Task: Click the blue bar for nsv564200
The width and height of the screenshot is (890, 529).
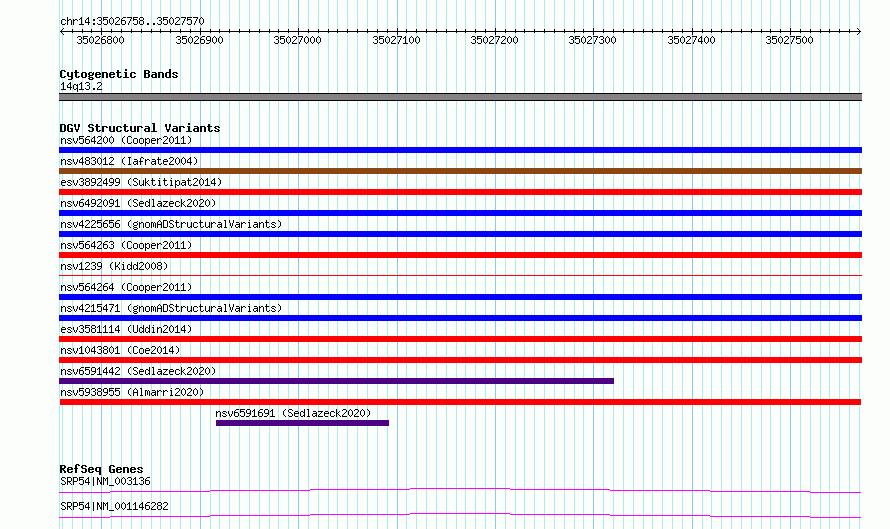Action: (x=460, y=150)
